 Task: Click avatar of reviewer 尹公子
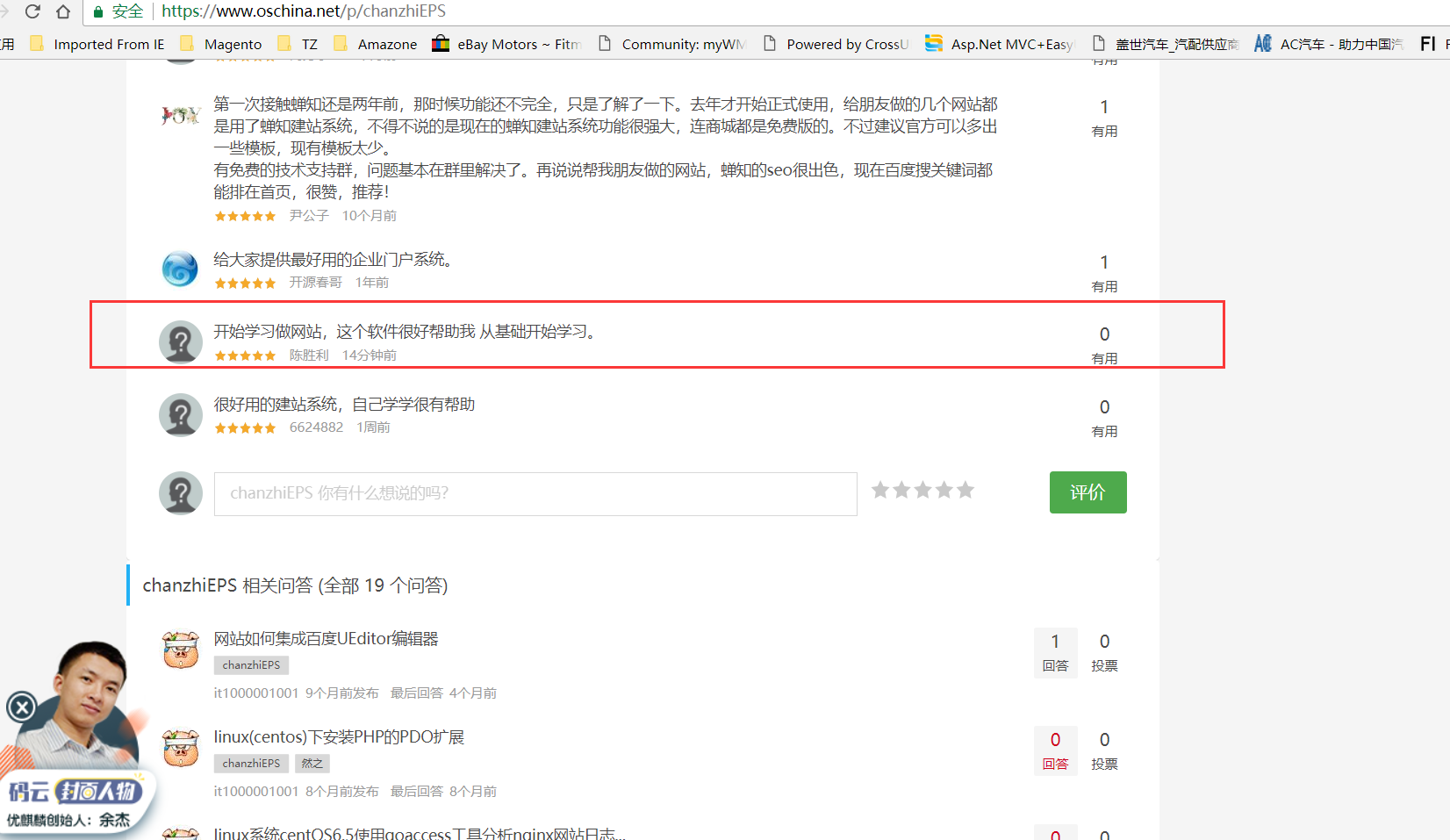181,115
